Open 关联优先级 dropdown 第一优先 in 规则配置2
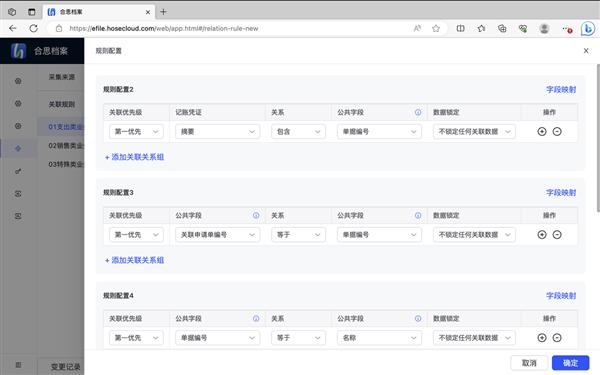The height and width of the screenshot is (375, 600). click(136, 132)
